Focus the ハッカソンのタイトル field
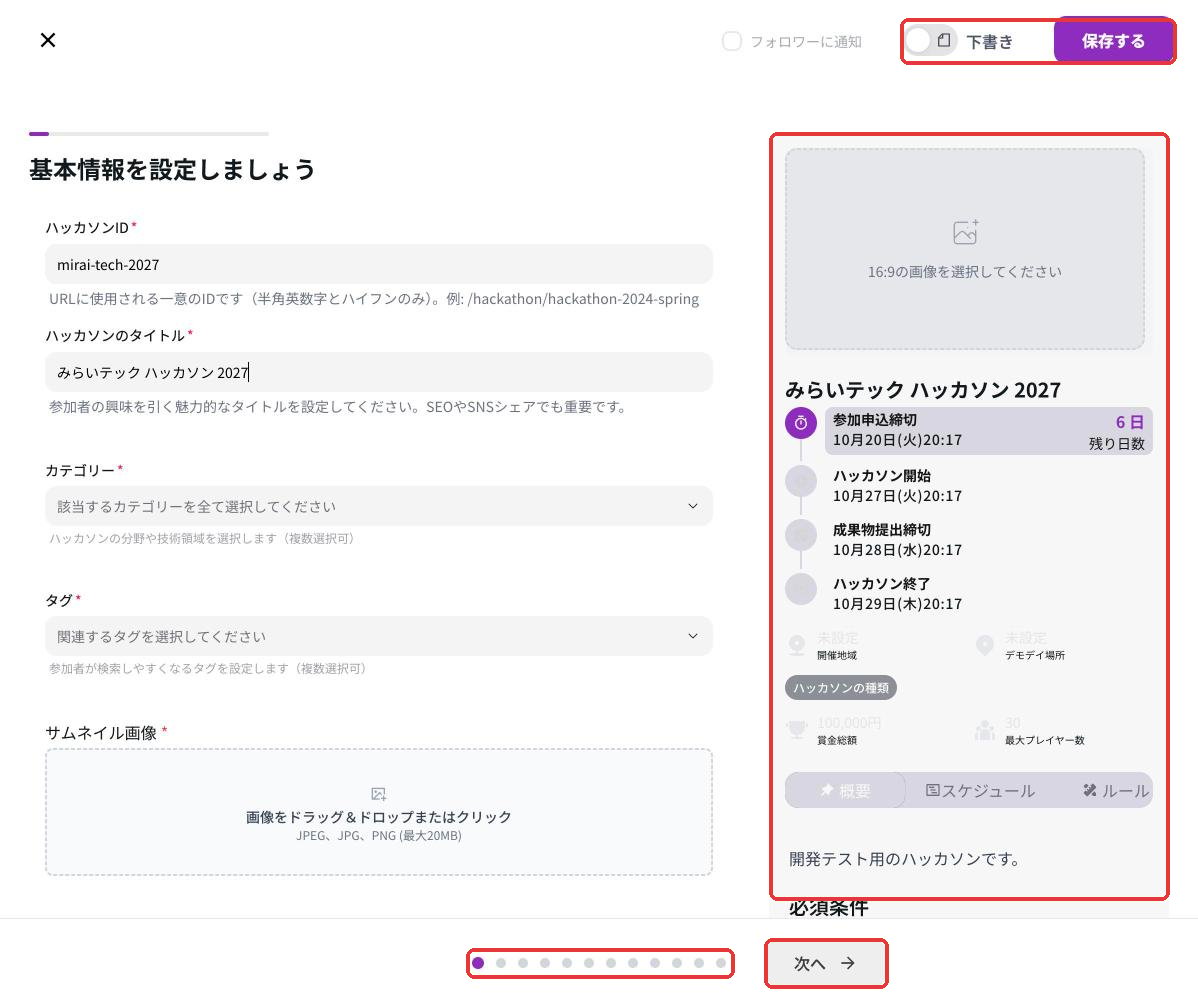 click(379, 372)
